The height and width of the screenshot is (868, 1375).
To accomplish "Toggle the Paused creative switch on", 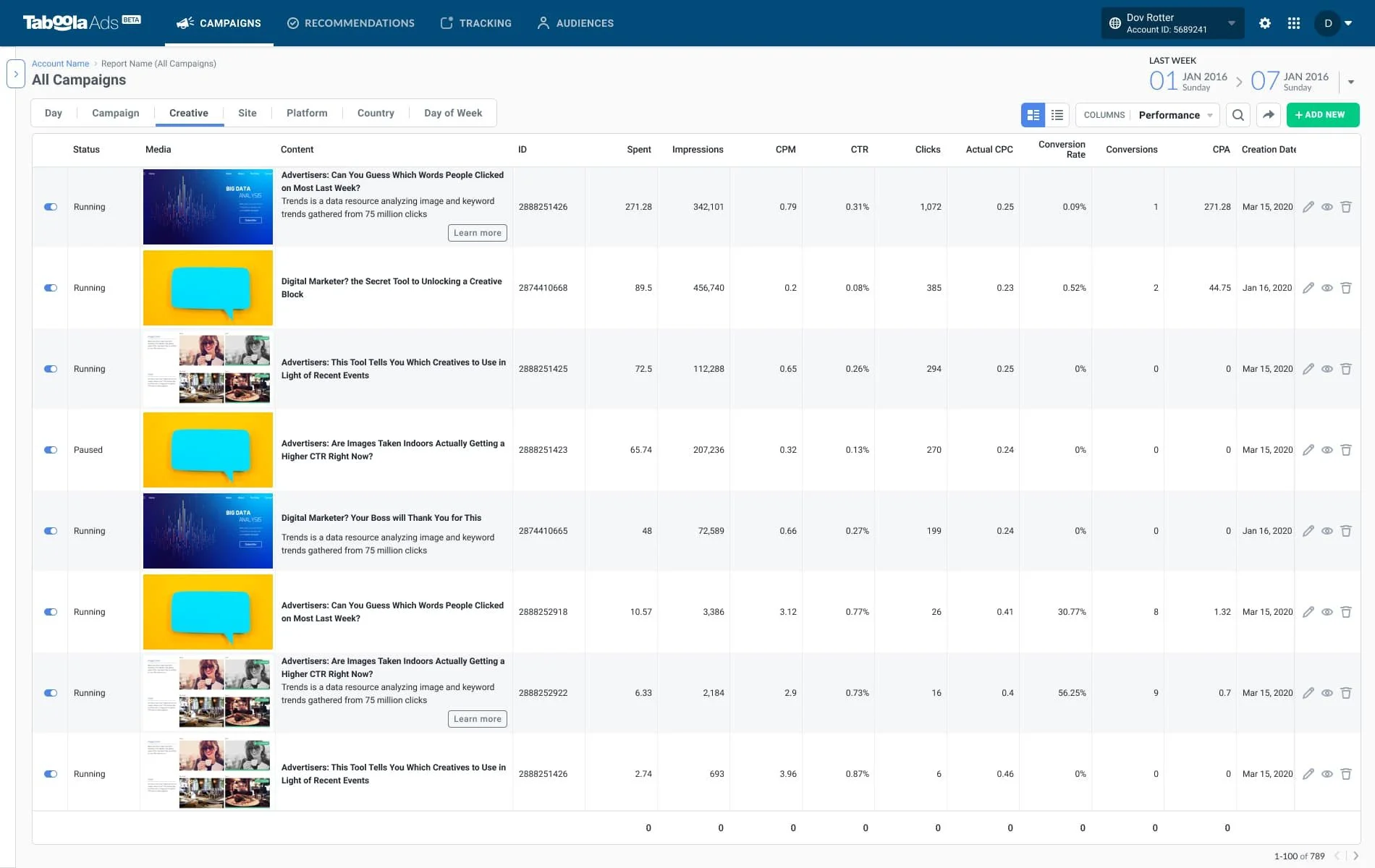I will pyautogui.click(x=51, y=450).
